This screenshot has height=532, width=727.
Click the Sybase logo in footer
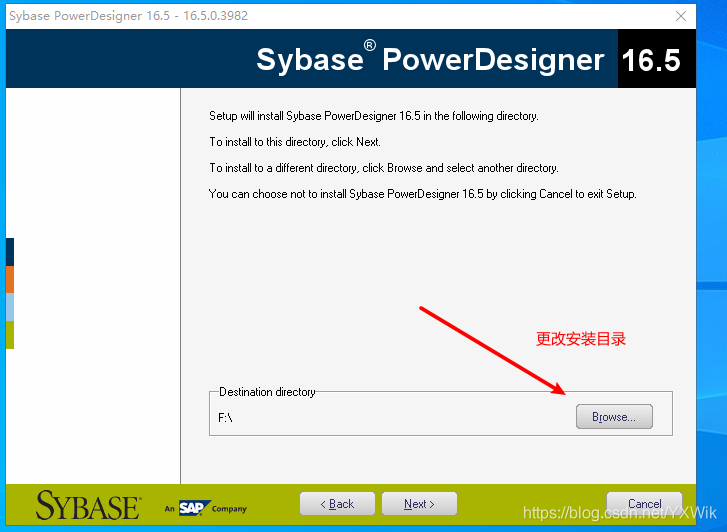(89, 505)
